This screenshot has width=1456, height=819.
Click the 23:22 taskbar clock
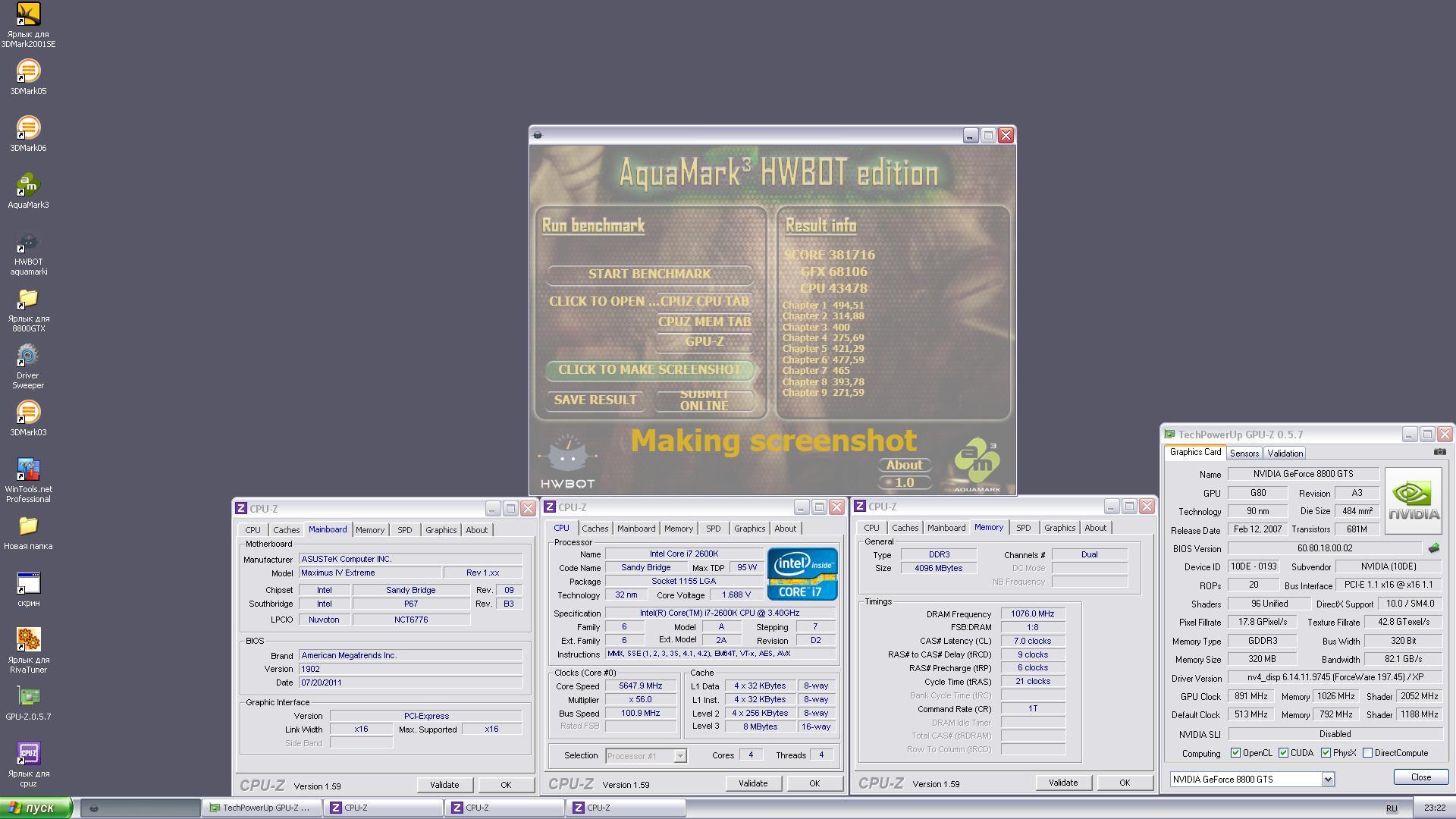[1434, 808]
